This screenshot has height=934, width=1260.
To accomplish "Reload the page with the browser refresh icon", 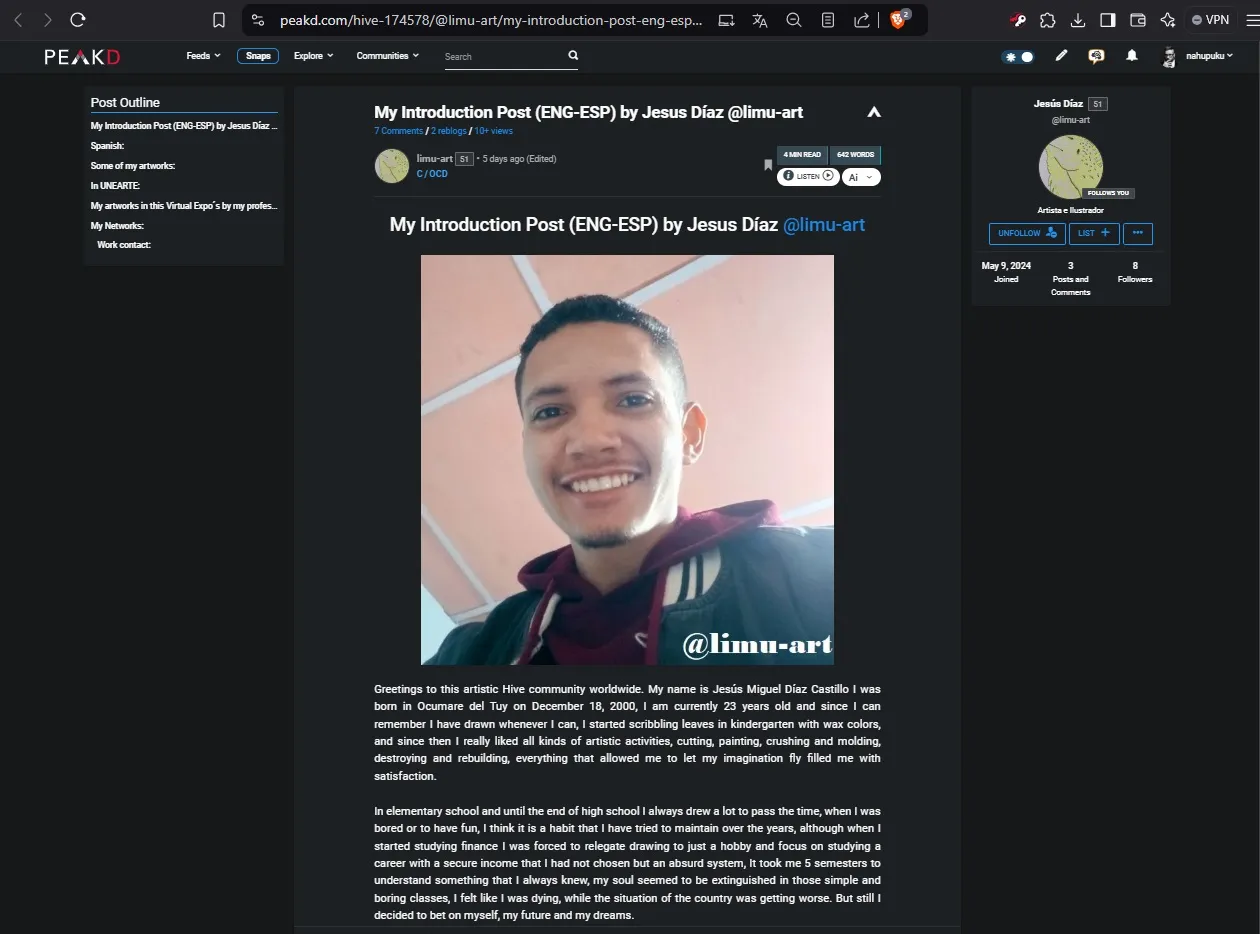I will (x=78, y=19).
